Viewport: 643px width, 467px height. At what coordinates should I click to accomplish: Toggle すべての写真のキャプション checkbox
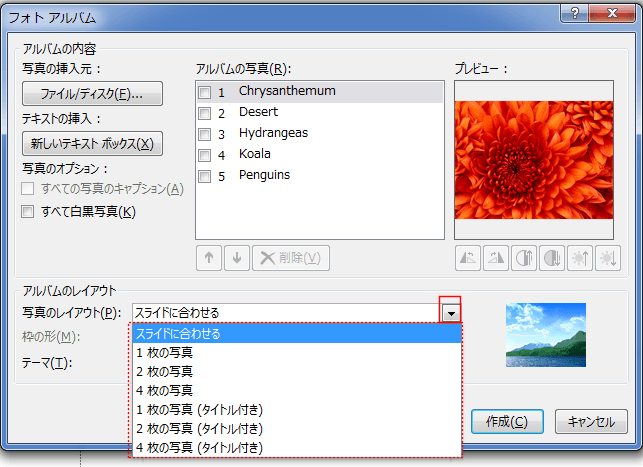coord(27,189)
